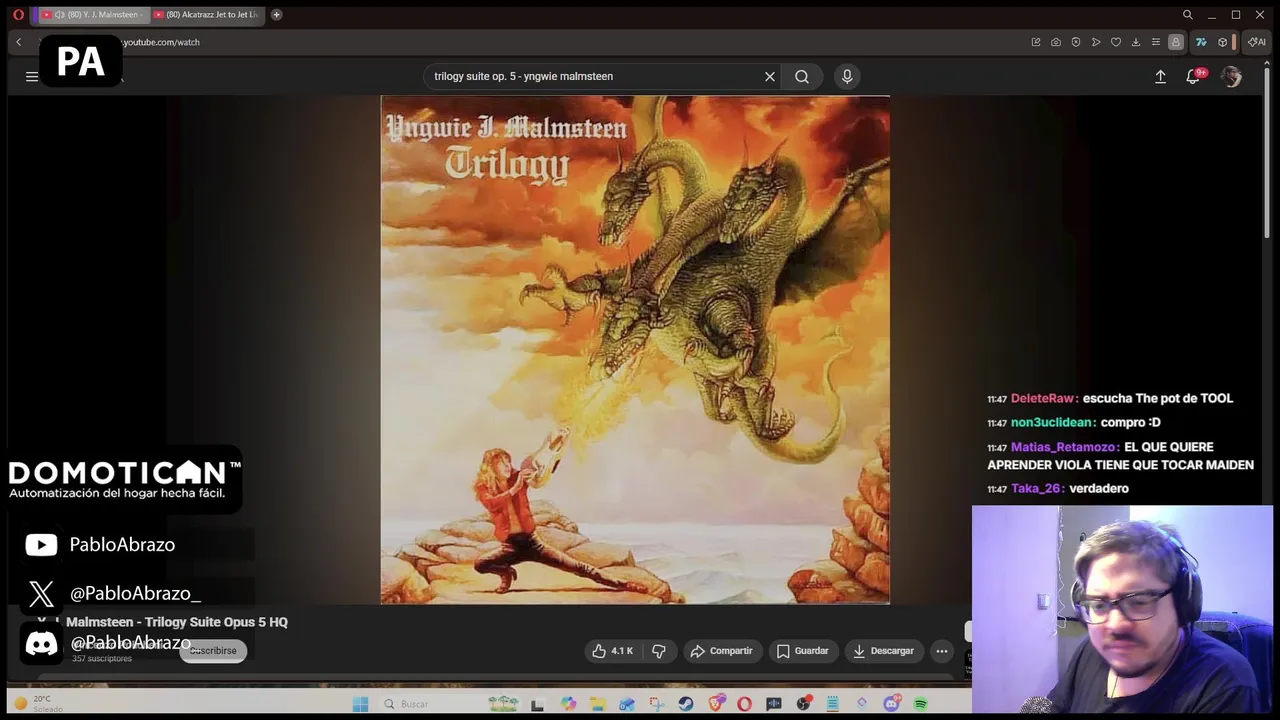
Task: Open Opera from the taskbar
Action: point(744,704)
